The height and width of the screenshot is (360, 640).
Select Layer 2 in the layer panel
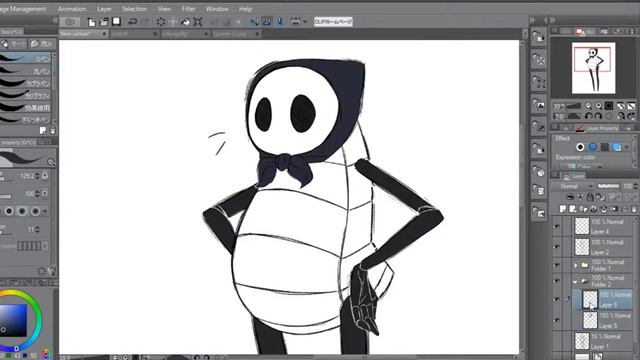click(x=603, y=247)
